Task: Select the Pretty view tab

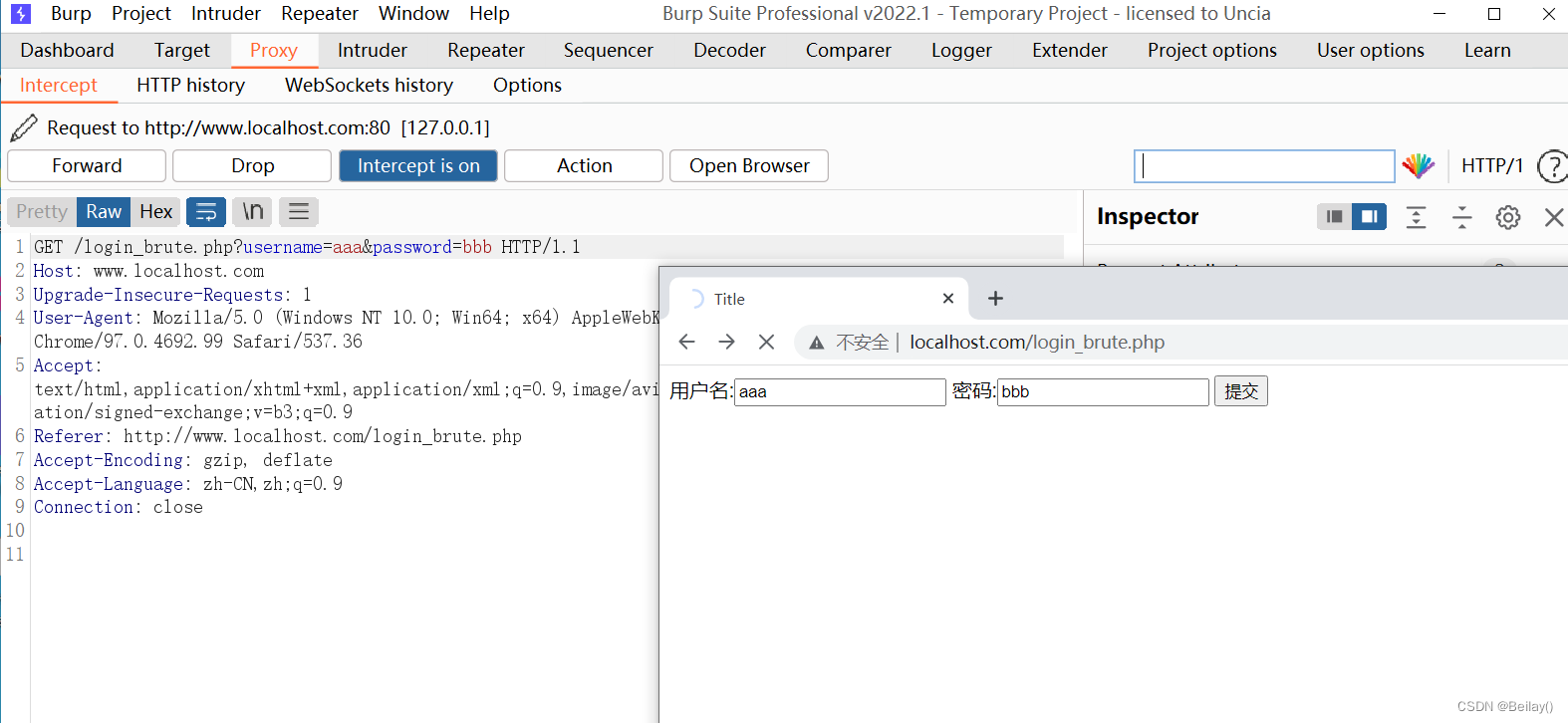Action: [42, 211]
